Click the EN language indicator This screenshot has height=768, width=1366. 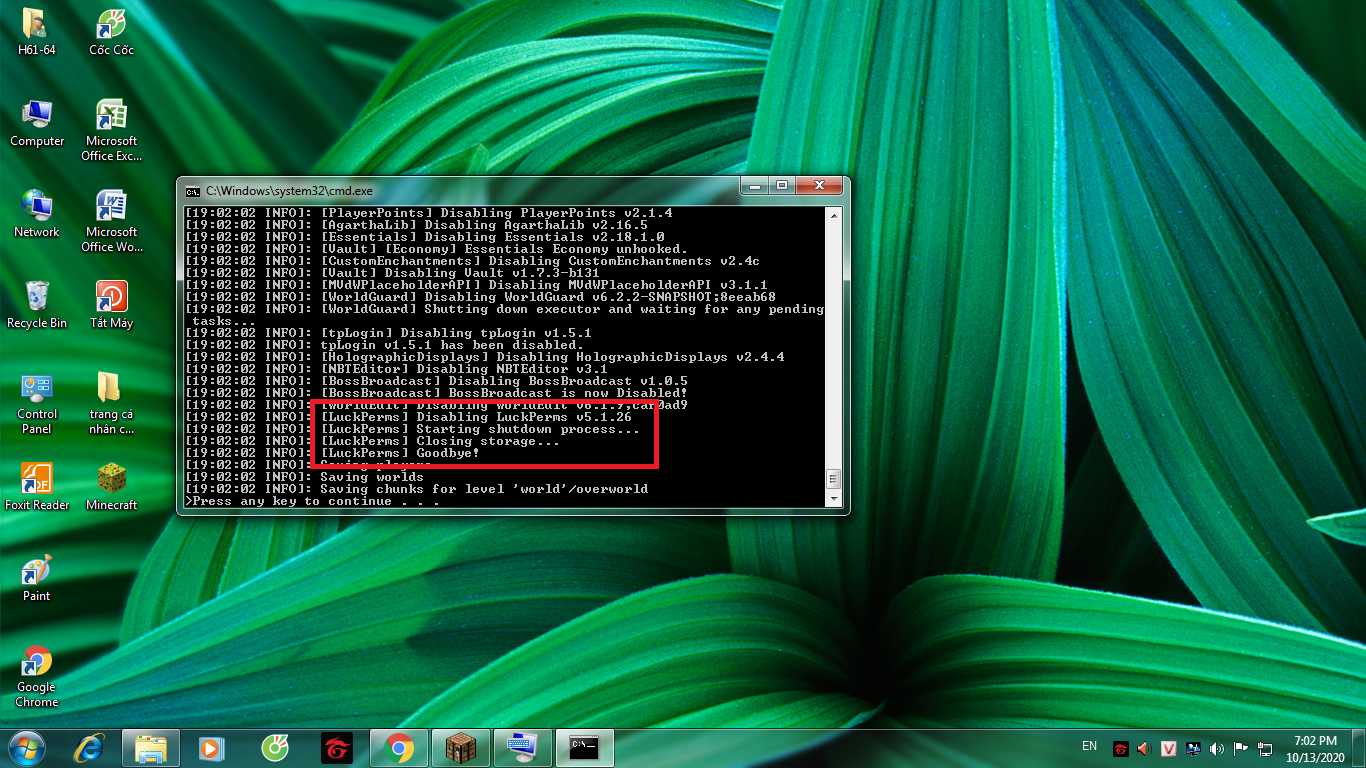pos(1089,746)
